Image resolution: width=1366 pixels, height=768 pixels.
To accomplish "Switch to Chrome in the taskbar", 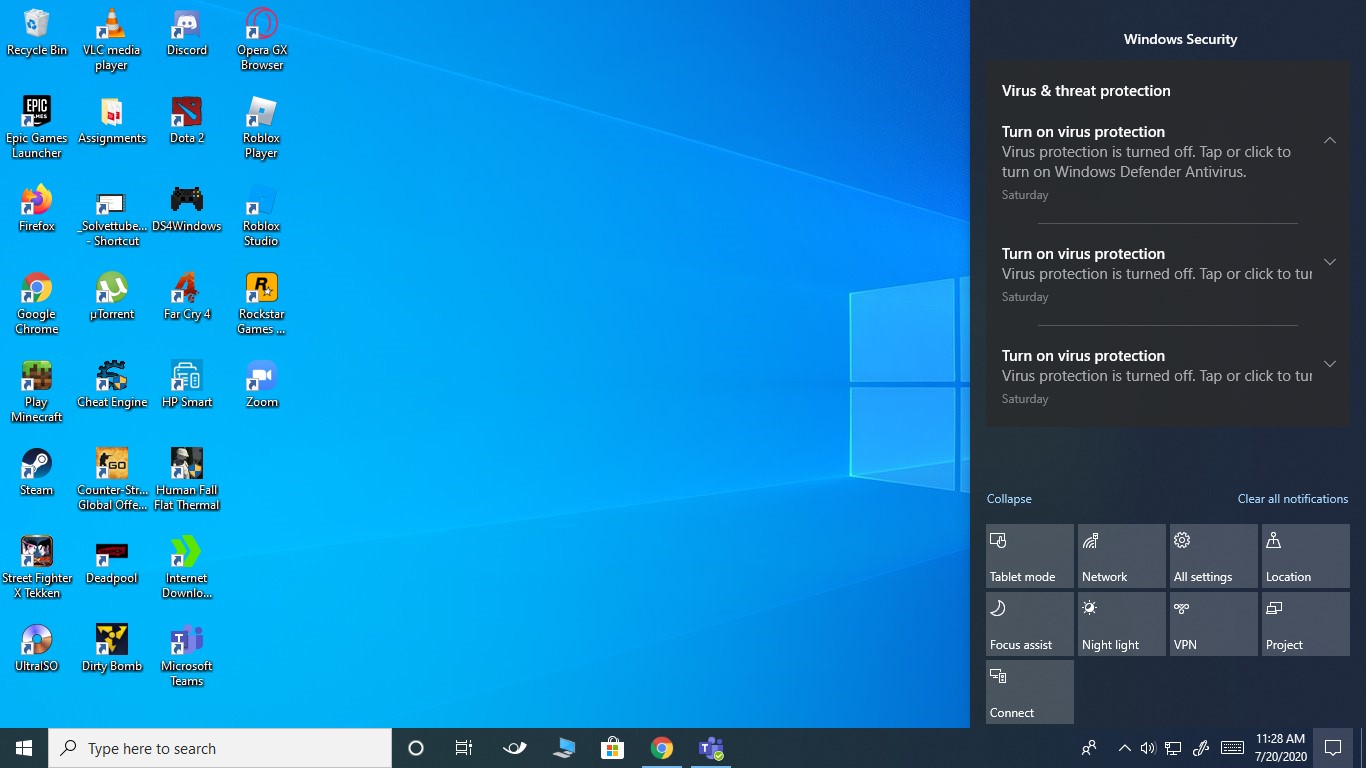I will coord(661,748).
